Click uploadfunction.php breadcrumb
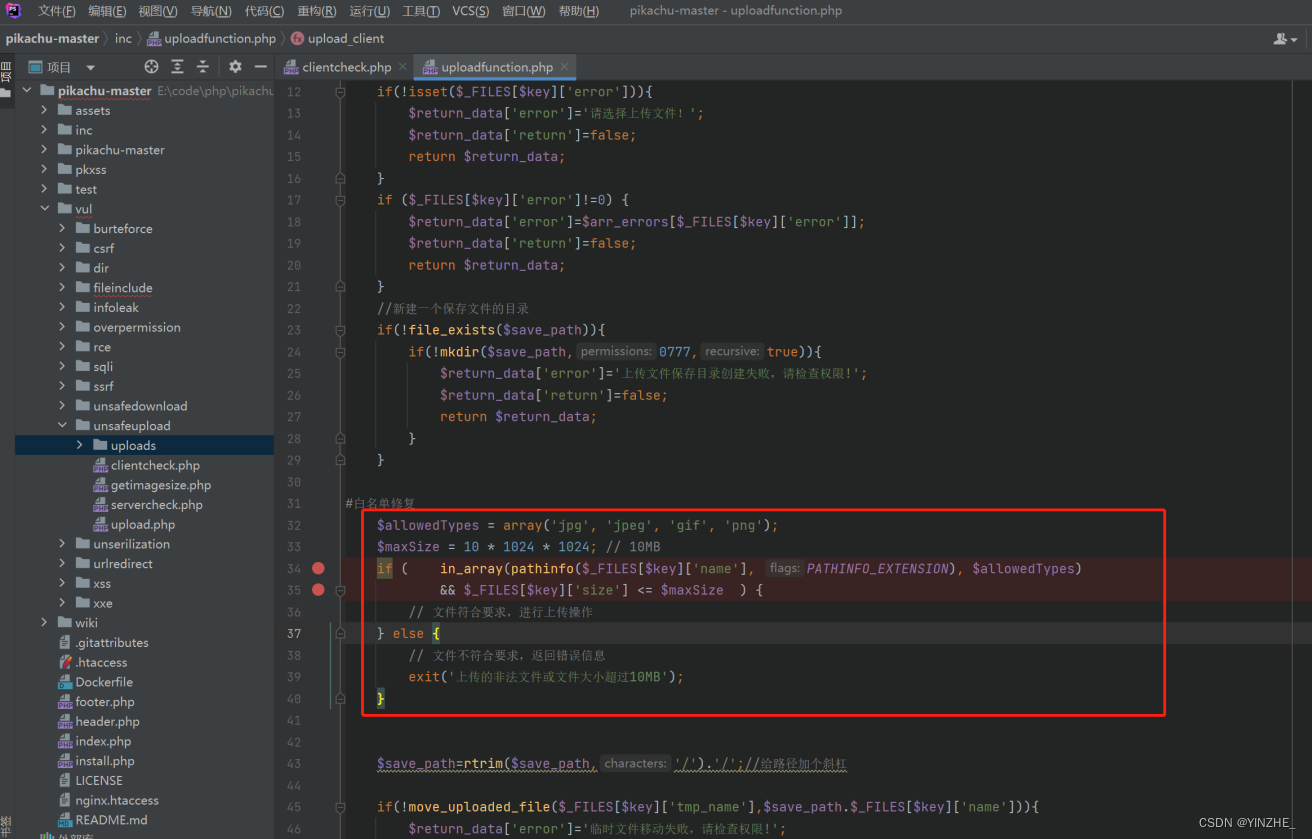The width and height of the screenshot is (1312, 839). [x=212, y=39]
